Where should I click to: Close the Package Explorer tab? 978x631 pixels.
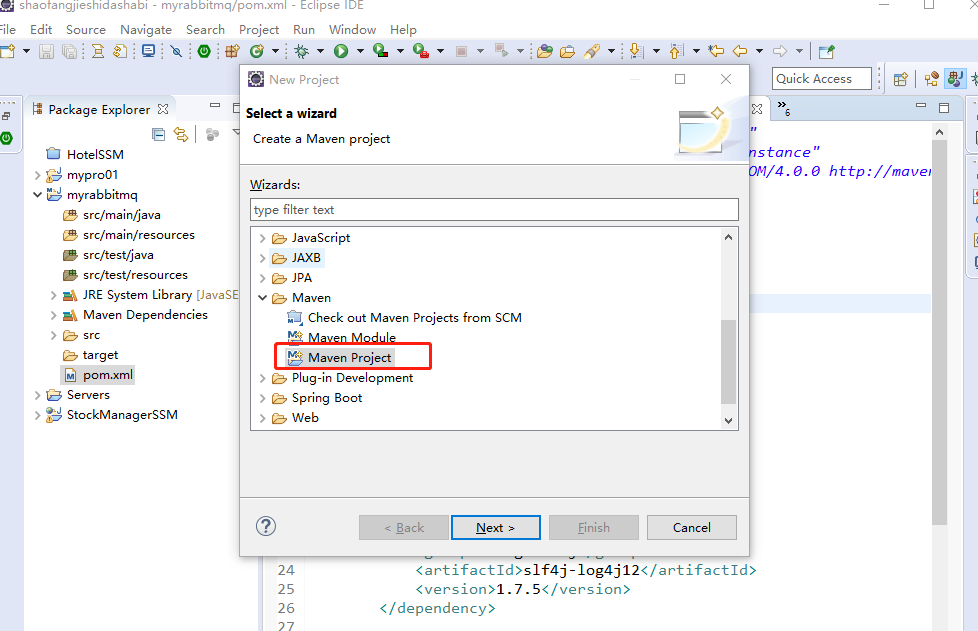click(x=163, y=109)
